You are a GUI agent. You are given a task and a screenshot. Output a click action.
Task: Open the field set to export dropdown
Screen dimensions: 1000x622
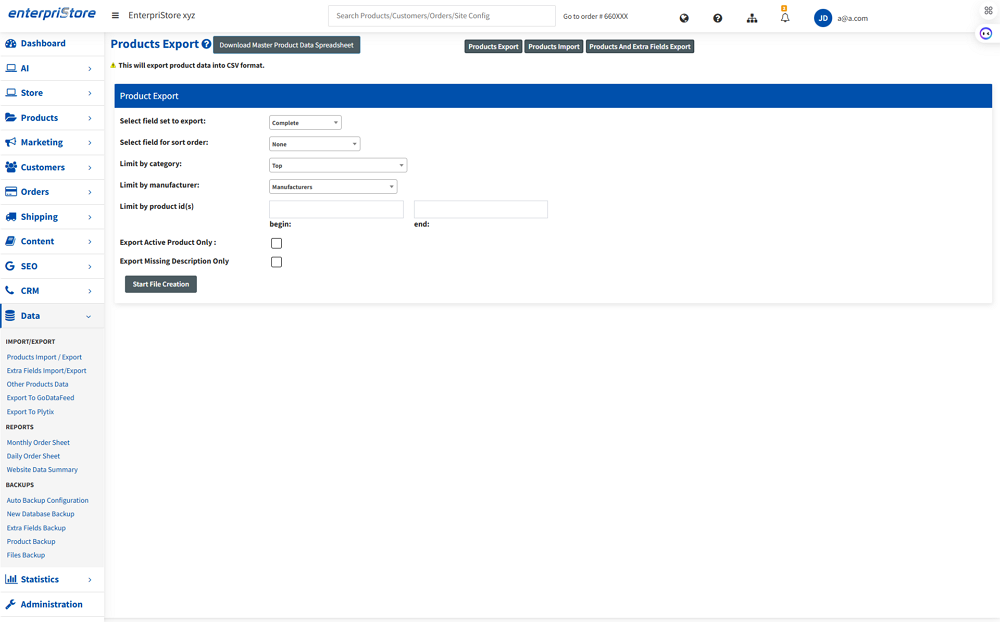pos(305,123)
